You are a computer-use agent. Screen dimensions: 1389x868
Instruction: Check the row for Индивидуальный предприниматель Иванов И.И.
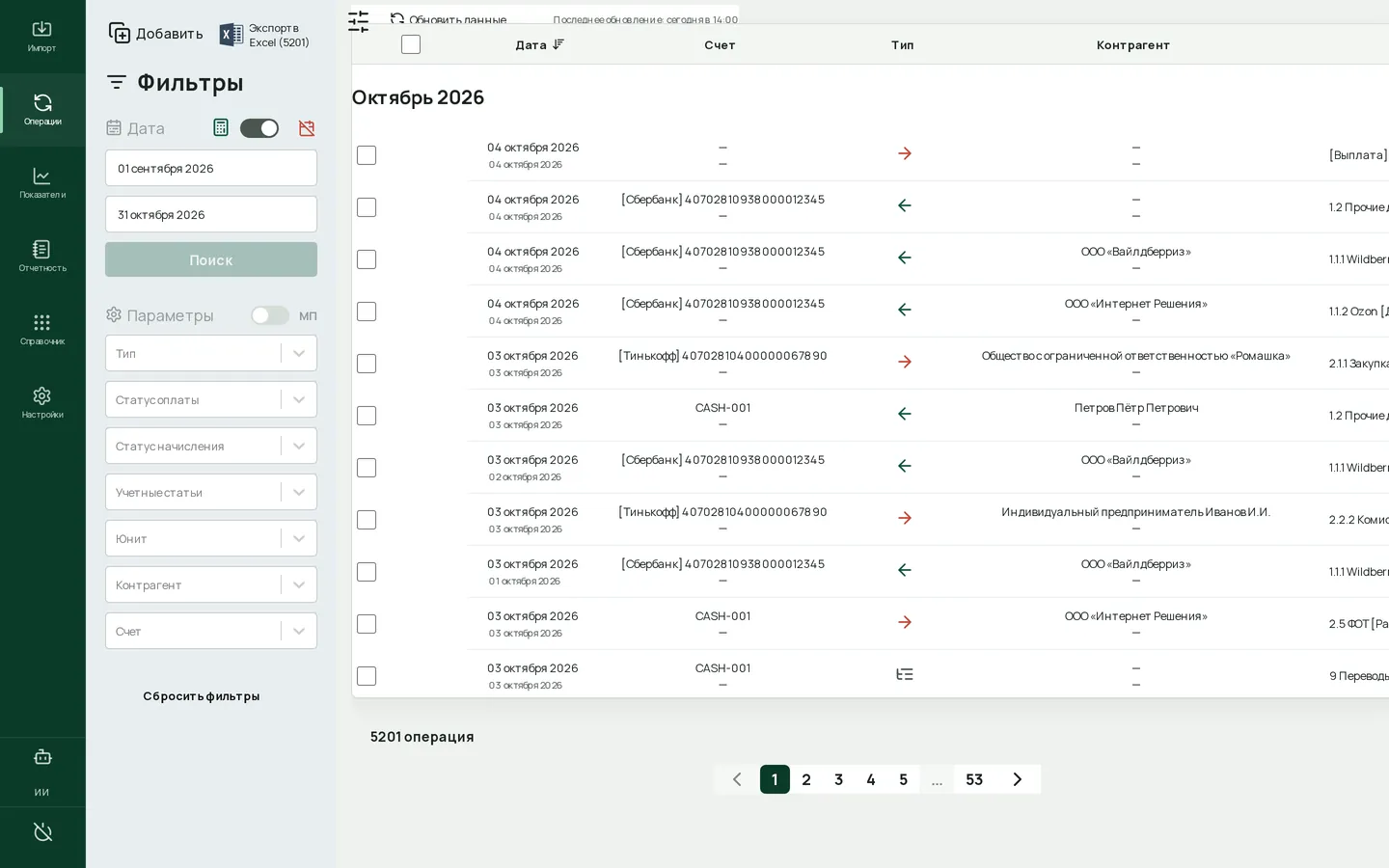tap(367, 520)
